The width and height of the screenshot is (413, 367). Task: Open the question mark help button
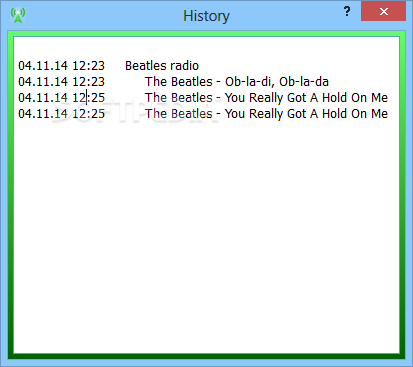click(x=347, y=12)
